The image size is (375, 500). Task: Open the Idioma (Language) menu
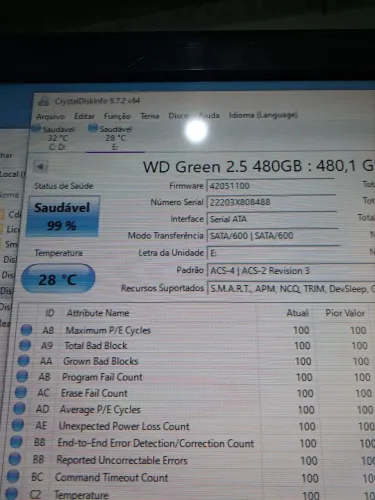coord(263,115)
